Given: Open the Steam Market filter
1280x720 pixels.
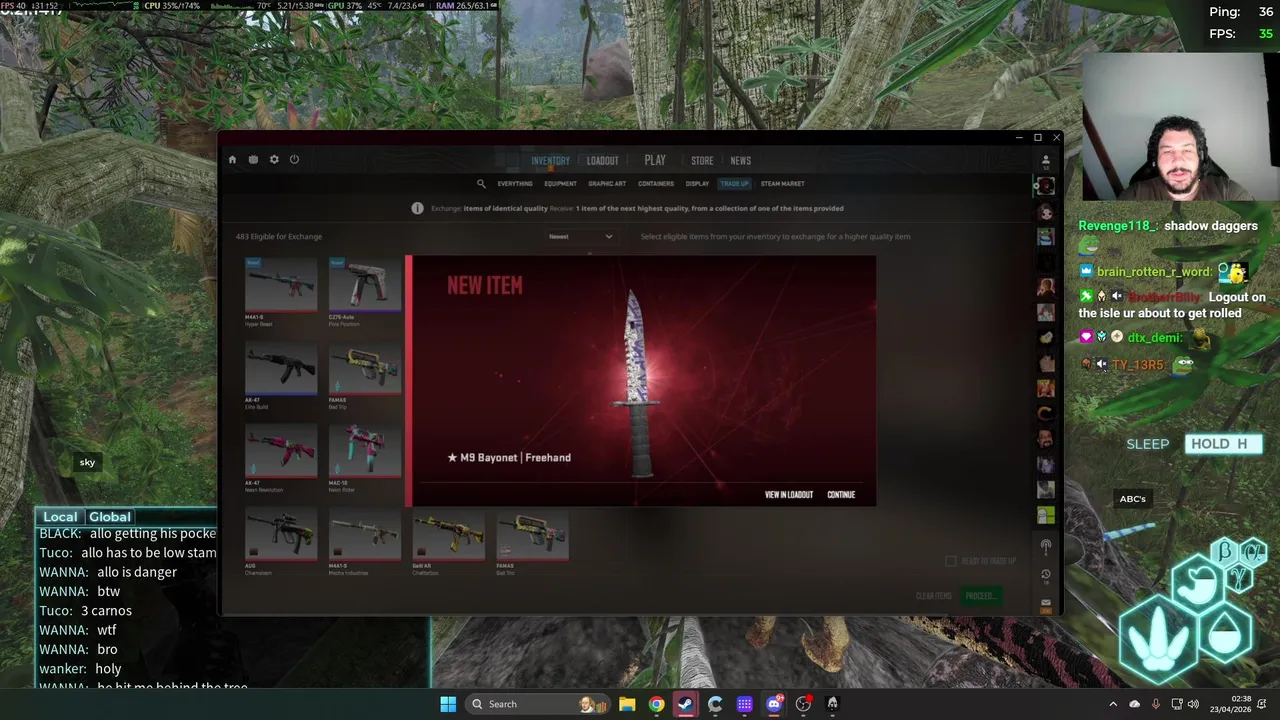Looking at the screenshot, I should (x=782, y=184).
